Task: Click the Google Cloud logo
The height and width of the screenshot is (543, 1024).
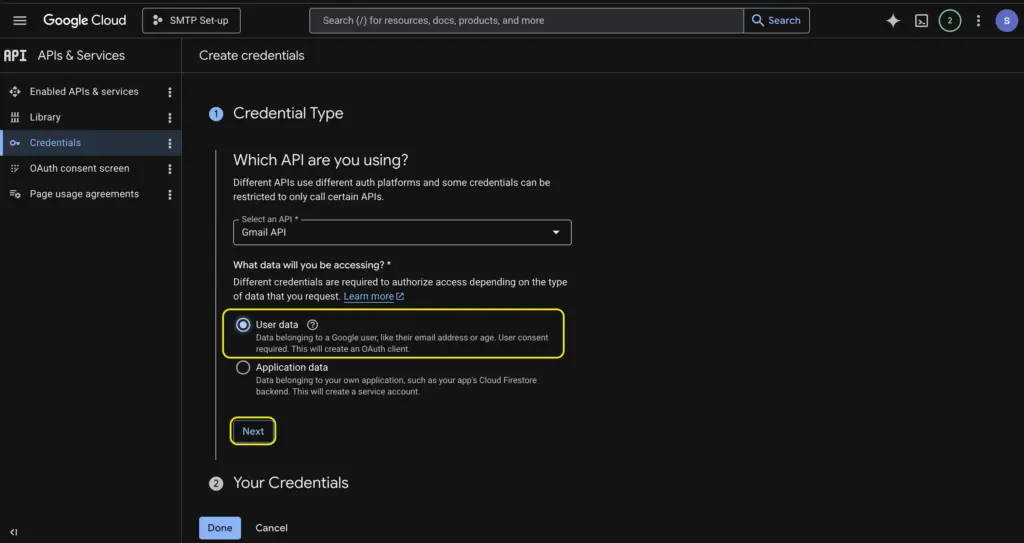Action: point(85,20)
